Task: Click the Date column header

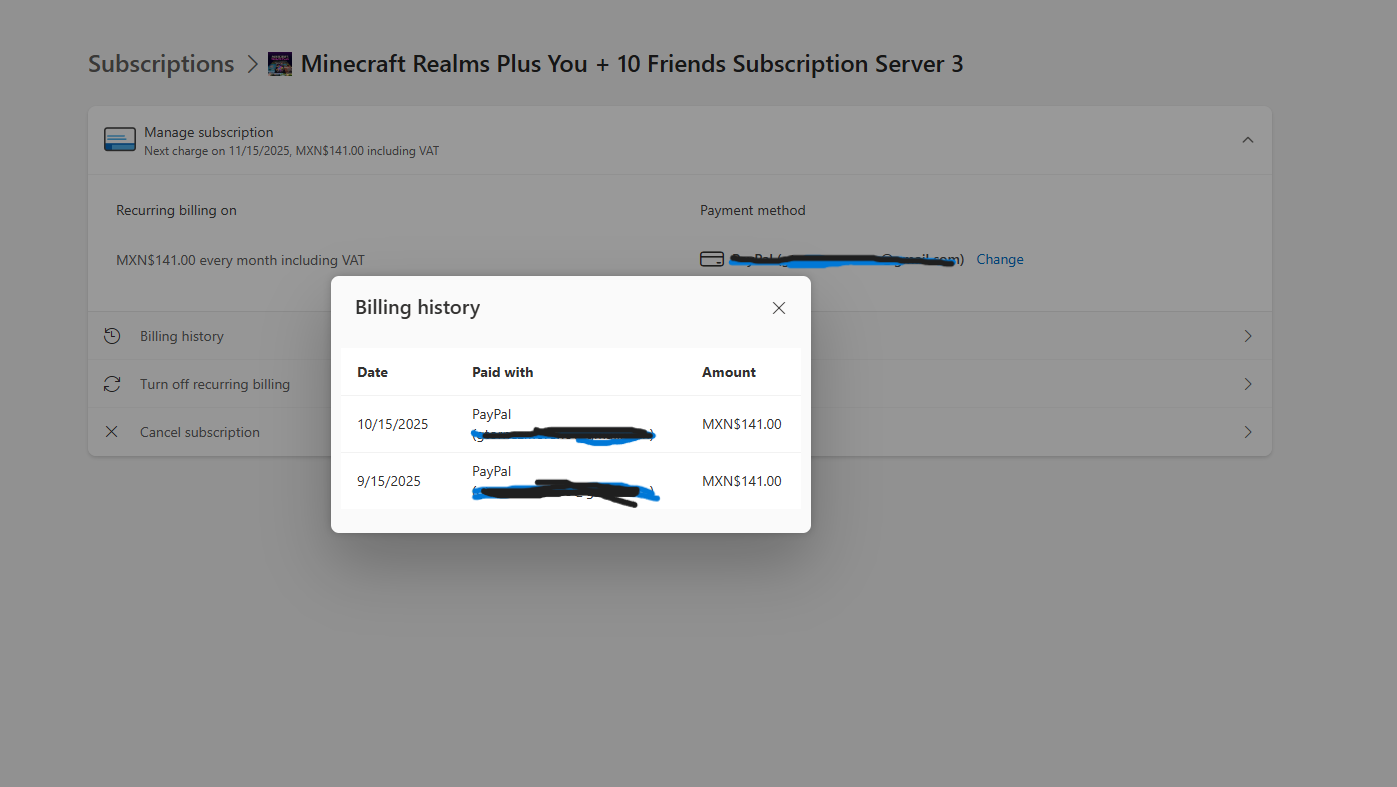Action: tap(372, 372)
